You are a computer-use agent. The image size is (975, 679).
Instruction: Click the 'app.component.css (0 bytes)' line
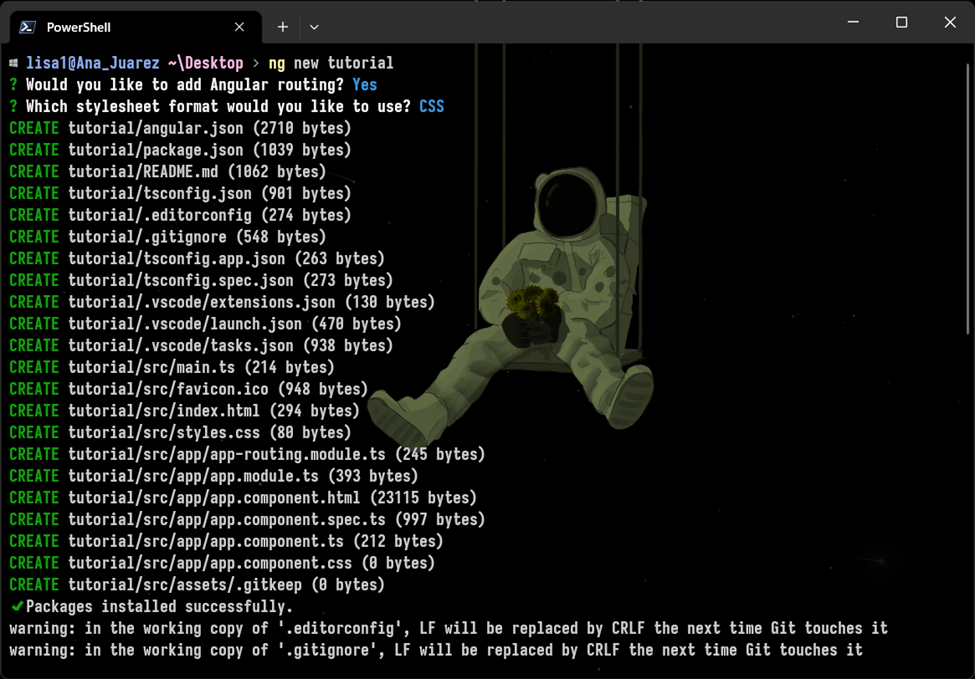pos(222,563)
